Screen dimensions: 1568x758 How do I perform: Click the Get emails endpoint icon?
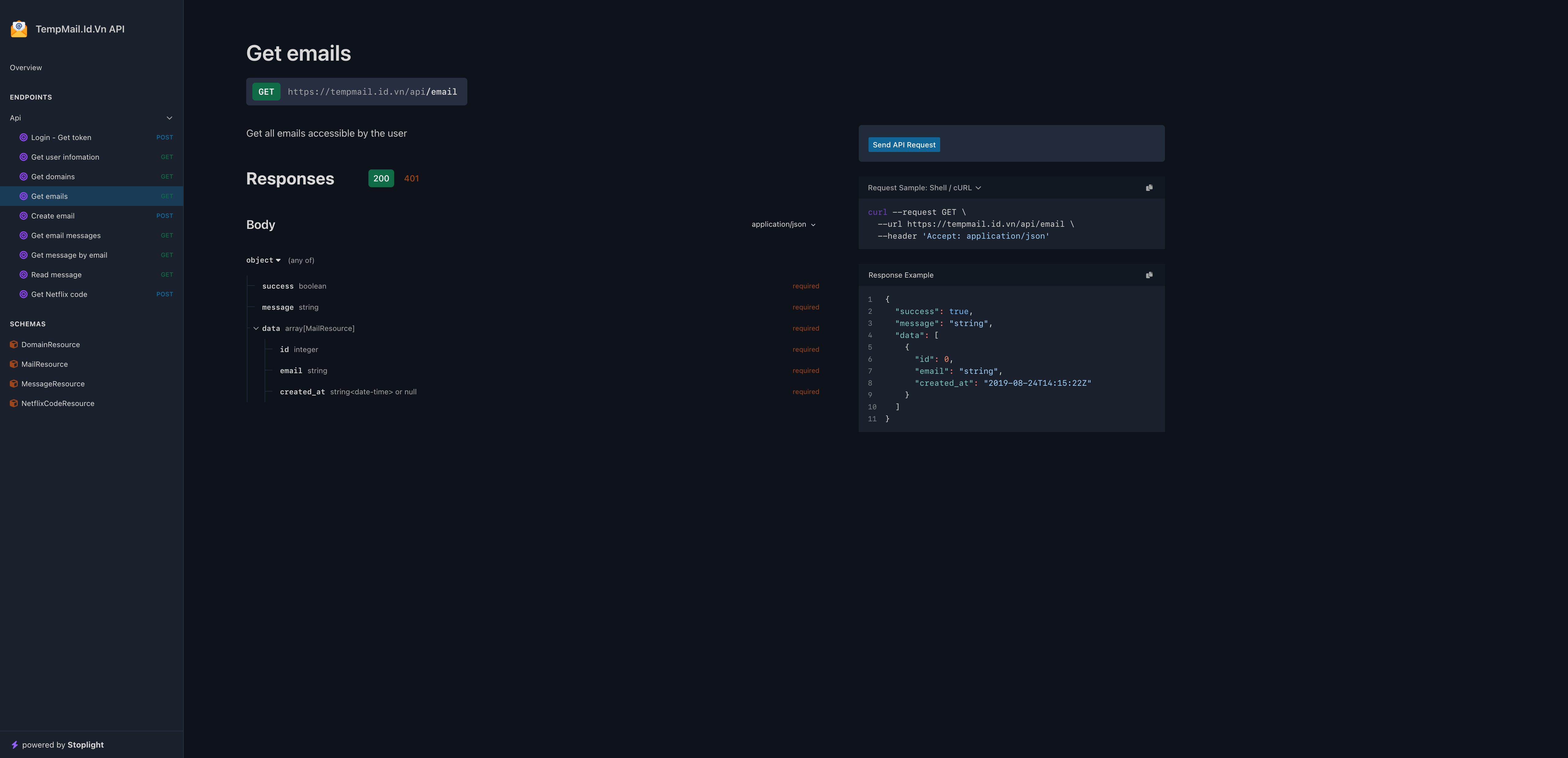point(24,196)
